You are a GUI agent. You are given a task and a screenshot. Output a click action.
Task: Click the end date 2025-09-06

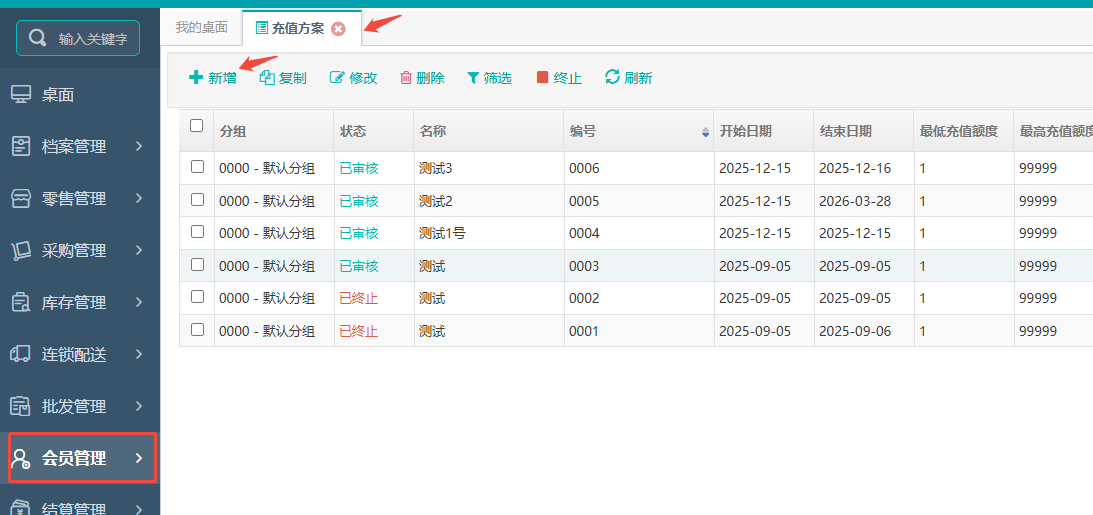coord(855,331)
